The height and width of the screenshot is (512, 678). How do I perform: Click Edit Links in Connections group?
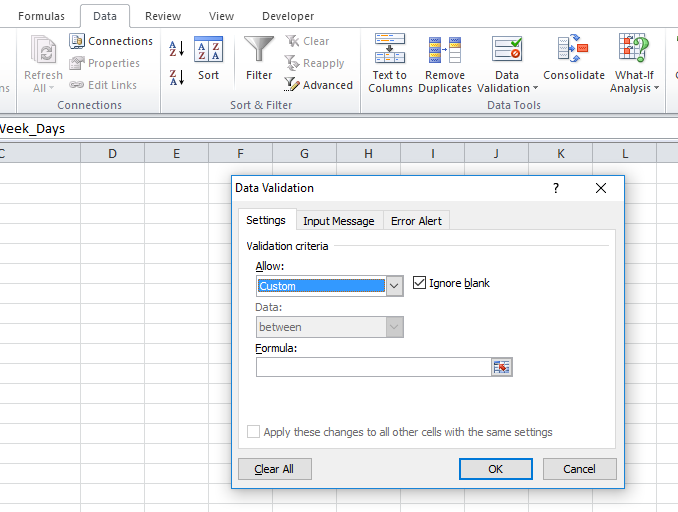coord(103,85)
